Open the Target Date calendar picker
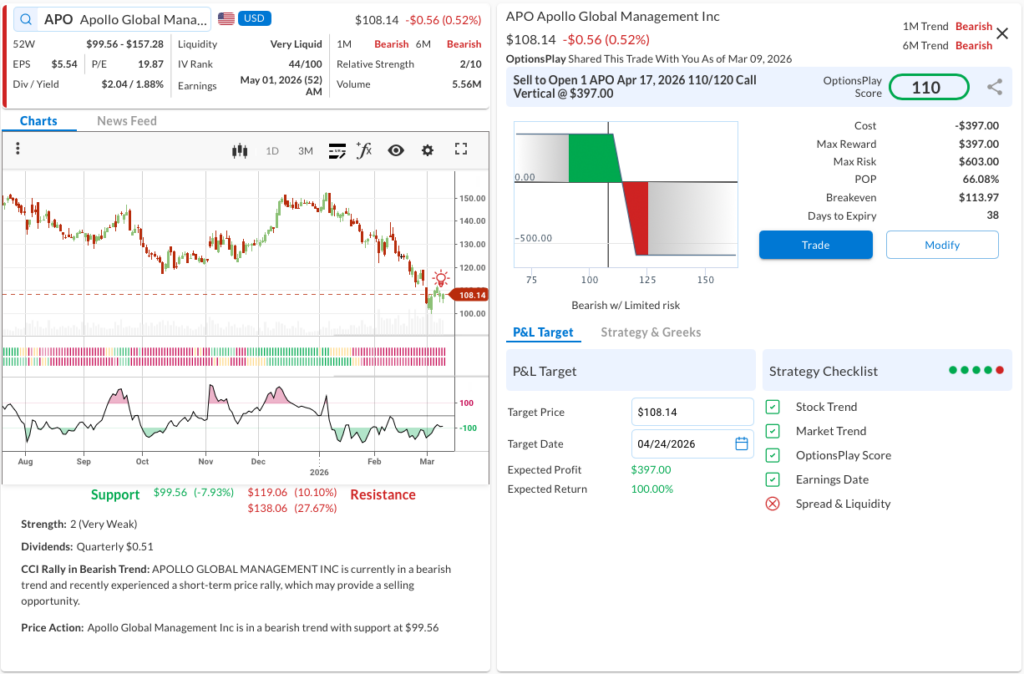Screen dimensions: 1024x674 [x=741, y=444]
